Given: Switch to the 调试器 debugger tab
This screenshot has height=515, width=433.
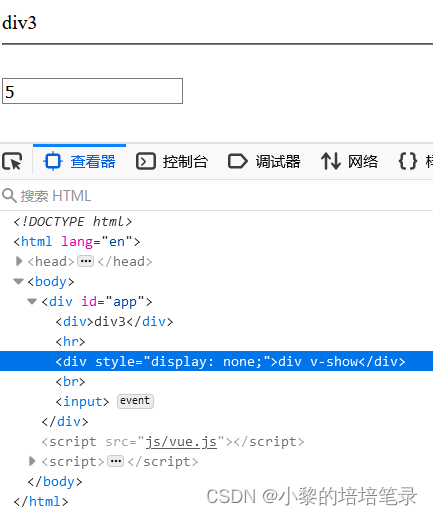Looking at the screenshot, I should point(264,161).
